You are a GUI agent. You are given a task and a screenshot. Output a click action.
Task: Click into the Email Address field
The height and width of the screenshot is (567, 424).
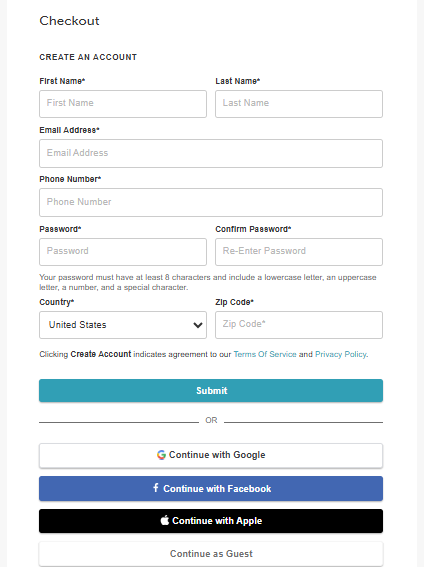pyautogui.click(x=211, y=153)
